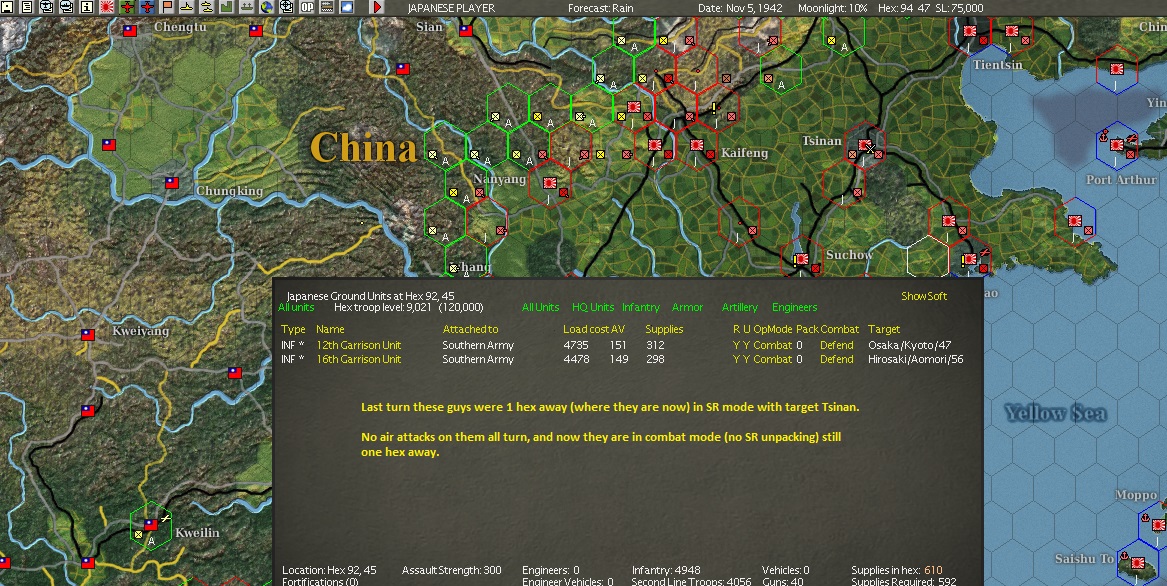This screenshot has height=586, width=1167.
Task: Select the Chinese flag base at Chengtu
Action: (x=130, y=31)
